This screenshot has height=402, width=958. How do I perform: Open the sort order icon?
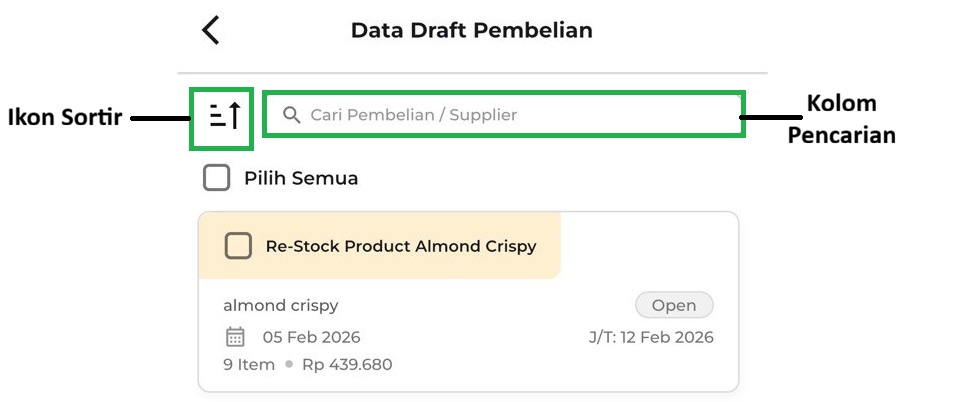click(224, 116)
